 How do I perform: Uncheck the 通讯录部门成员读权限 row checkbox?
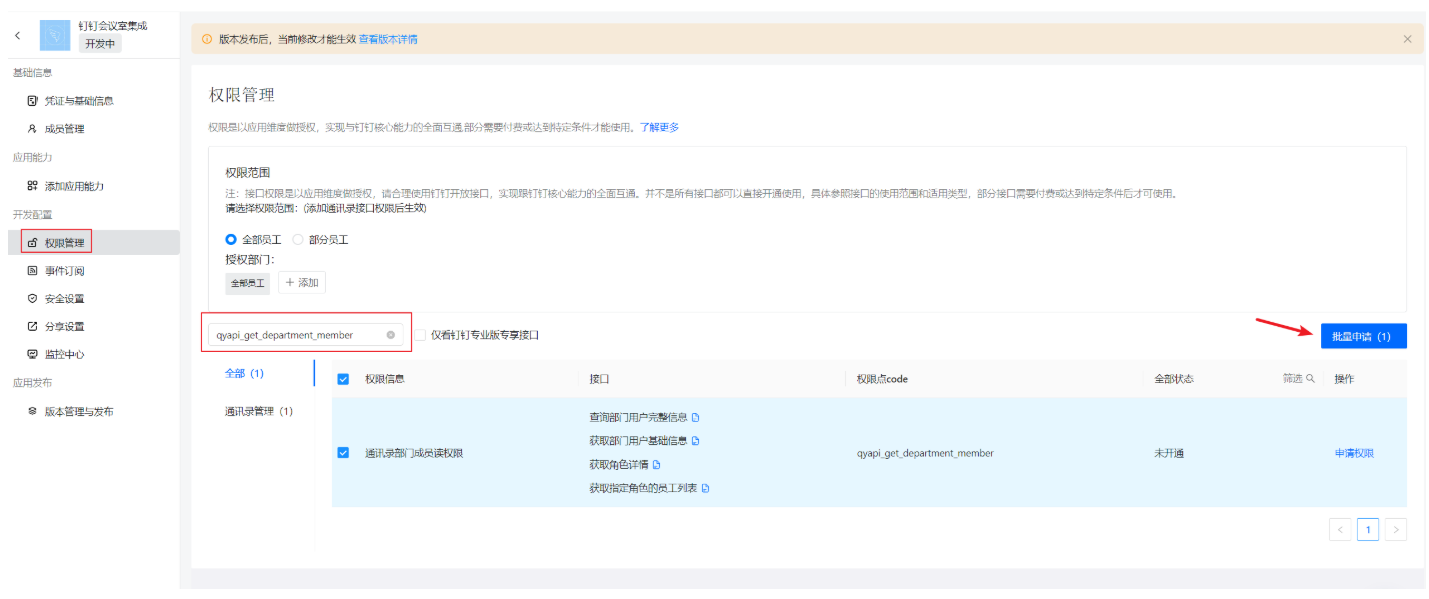[x=344, y=453]
